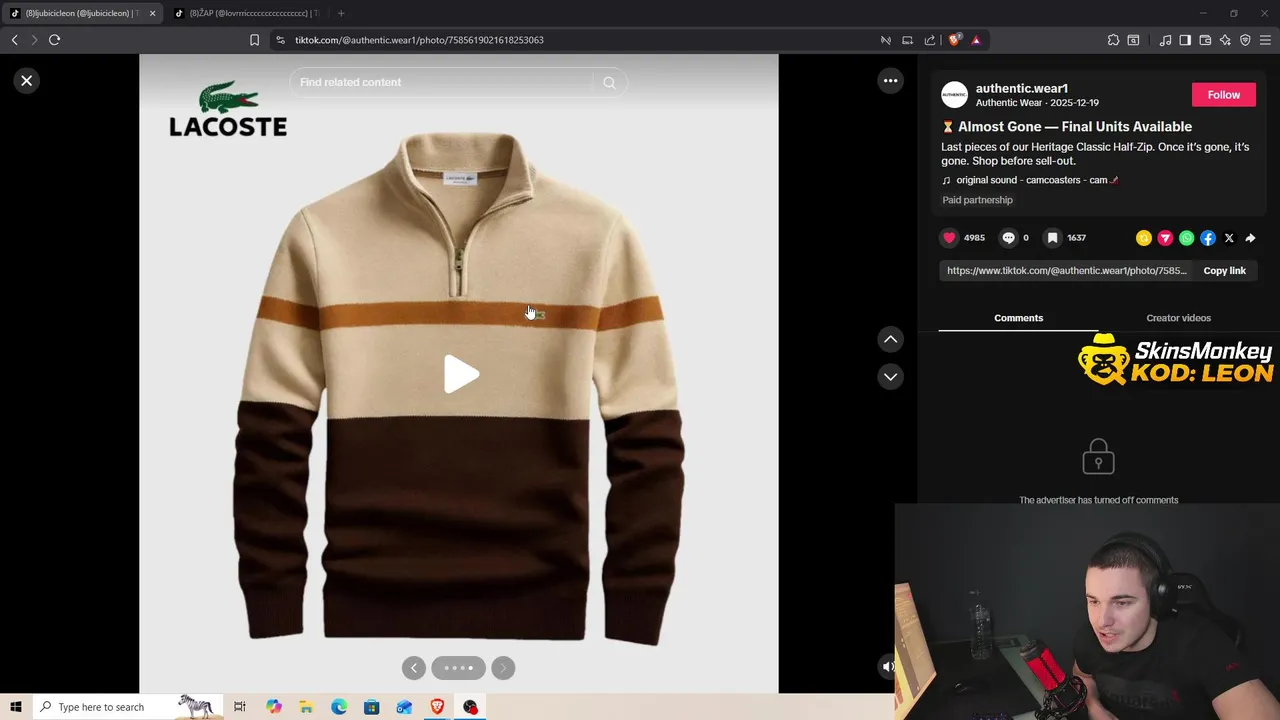Open browser extensions puzzle icon
Viewport: 1280px width, 720px height.
[1113, 40]
